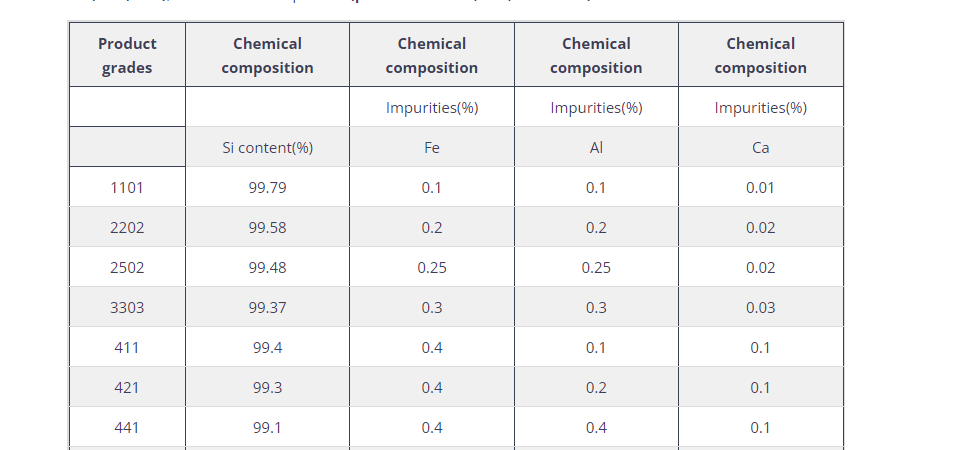Viewport: 978px width, 450px height.
Task: Select the 0.01 Ca impurity cell
Action: [760, 188]
